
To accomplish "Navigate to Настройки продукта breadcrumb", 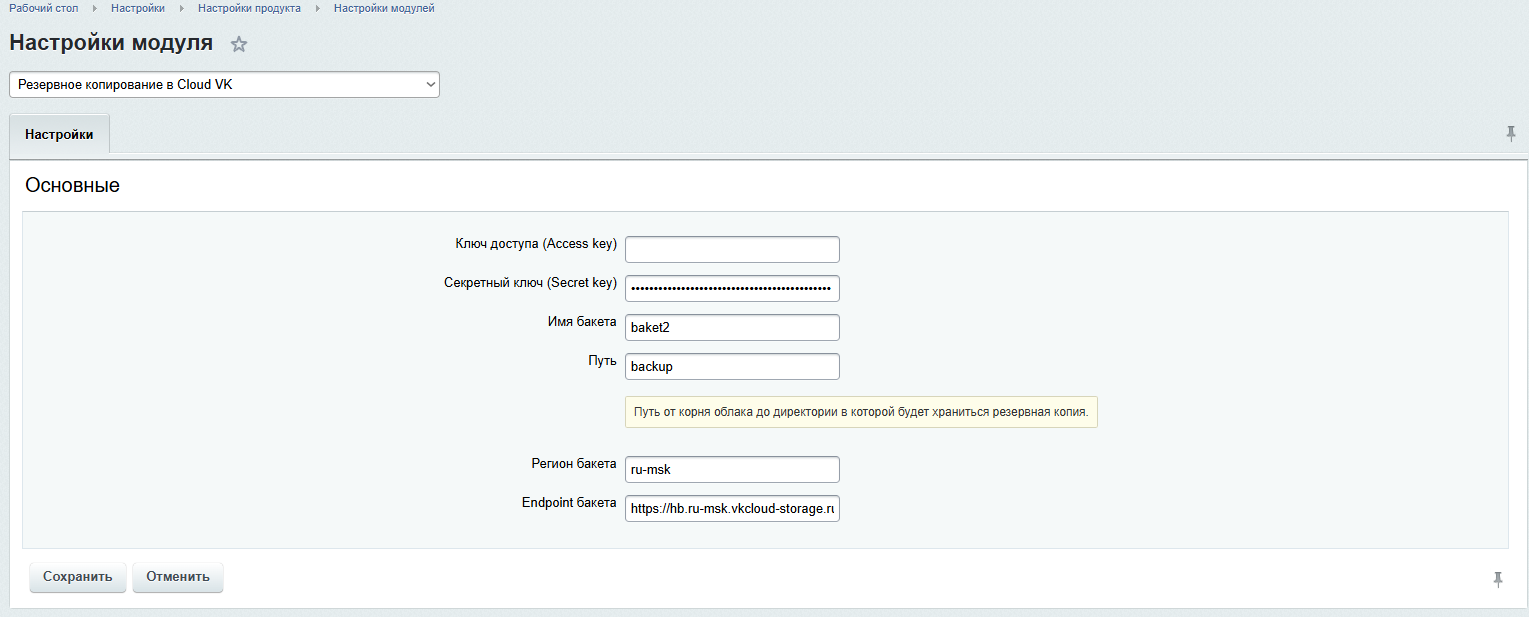I will tap(249, 8).
